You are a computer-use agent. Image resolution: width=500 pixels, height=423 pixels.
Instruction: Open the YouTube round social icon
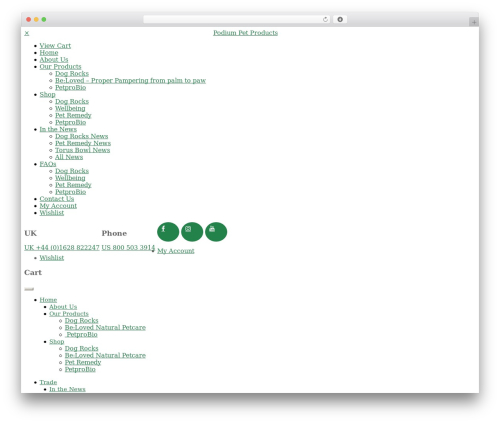(x=216, y=232)
